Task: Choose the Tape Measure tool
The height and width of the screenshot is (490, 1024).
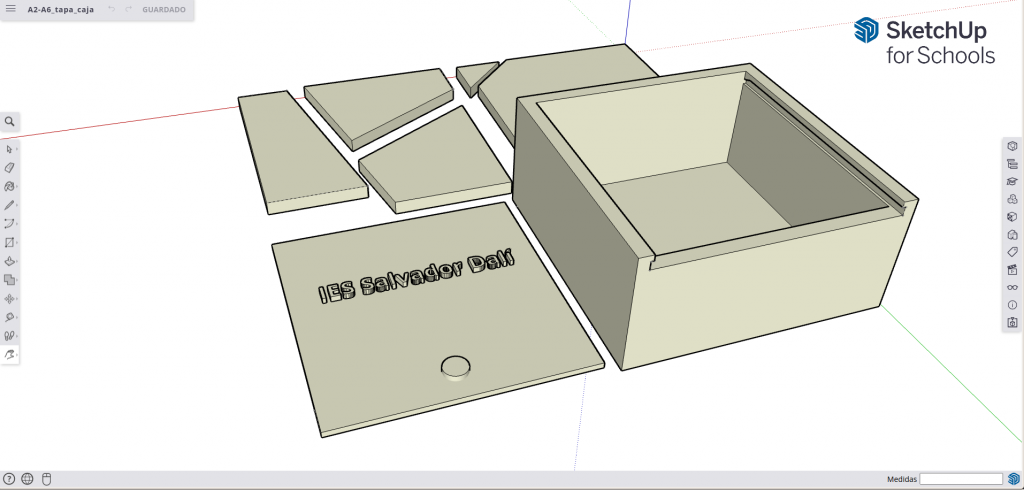Action: (9, 317)
